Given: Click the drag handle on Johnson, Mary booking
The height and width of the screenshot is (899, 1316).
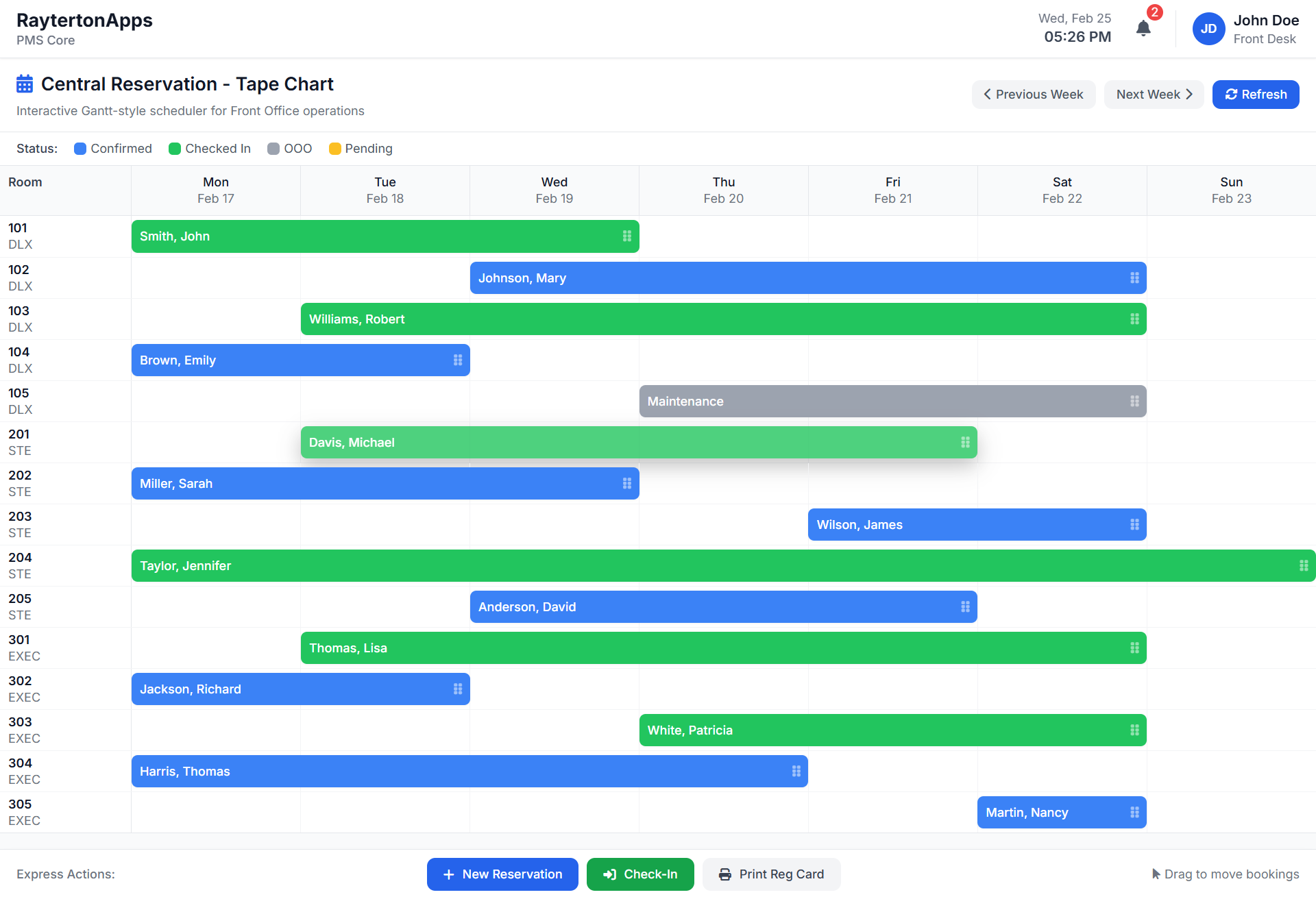Looking at the screenshot, I should pyautogui.click(x=1134, y=278).
